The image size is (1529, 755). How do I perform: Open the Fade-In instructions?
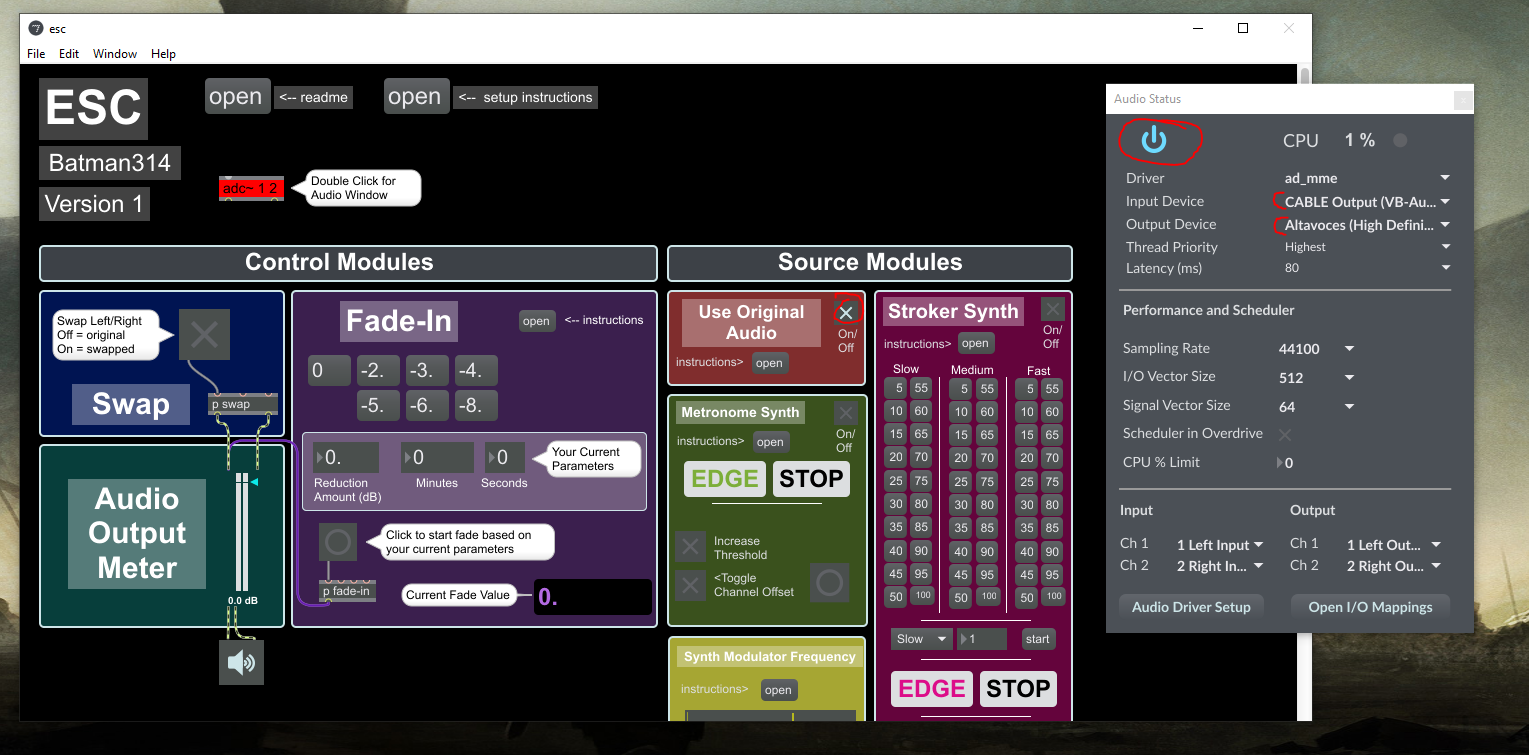point(537,321)
